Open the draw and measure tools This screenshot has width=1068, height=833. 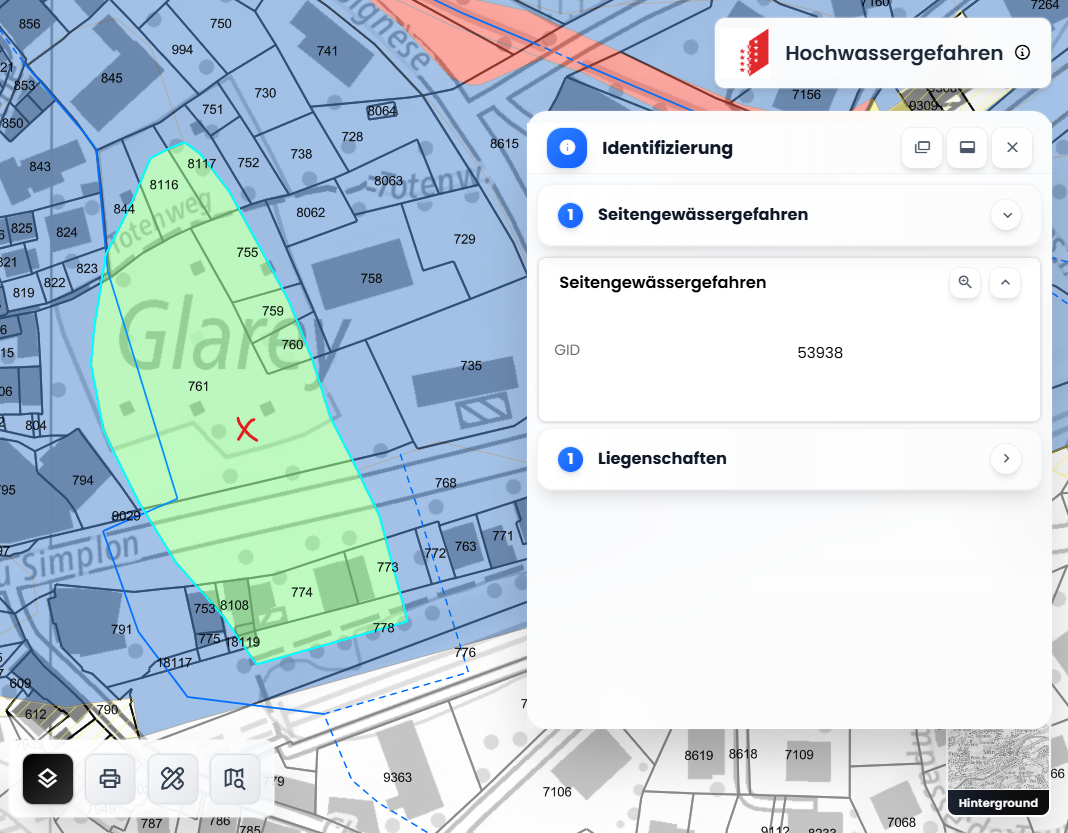173,778
